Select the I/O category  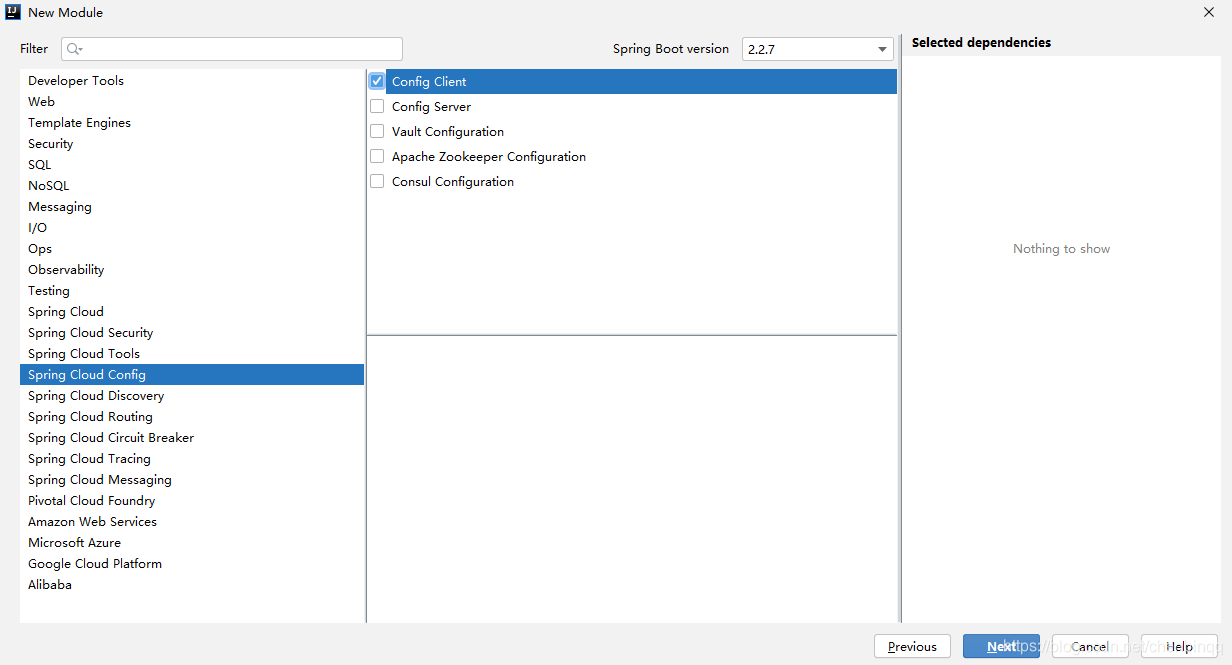(192, 228)
